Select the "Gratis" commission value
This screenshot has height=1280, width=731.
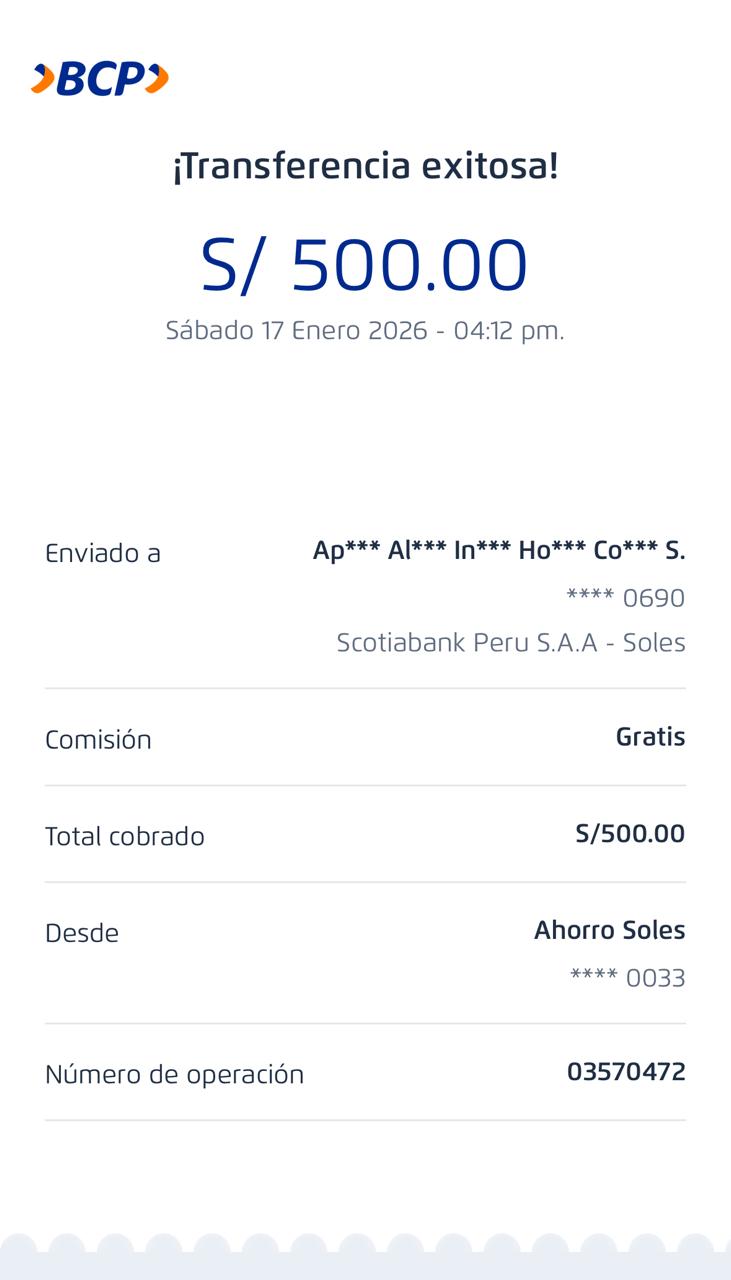(x=650, y=737)
